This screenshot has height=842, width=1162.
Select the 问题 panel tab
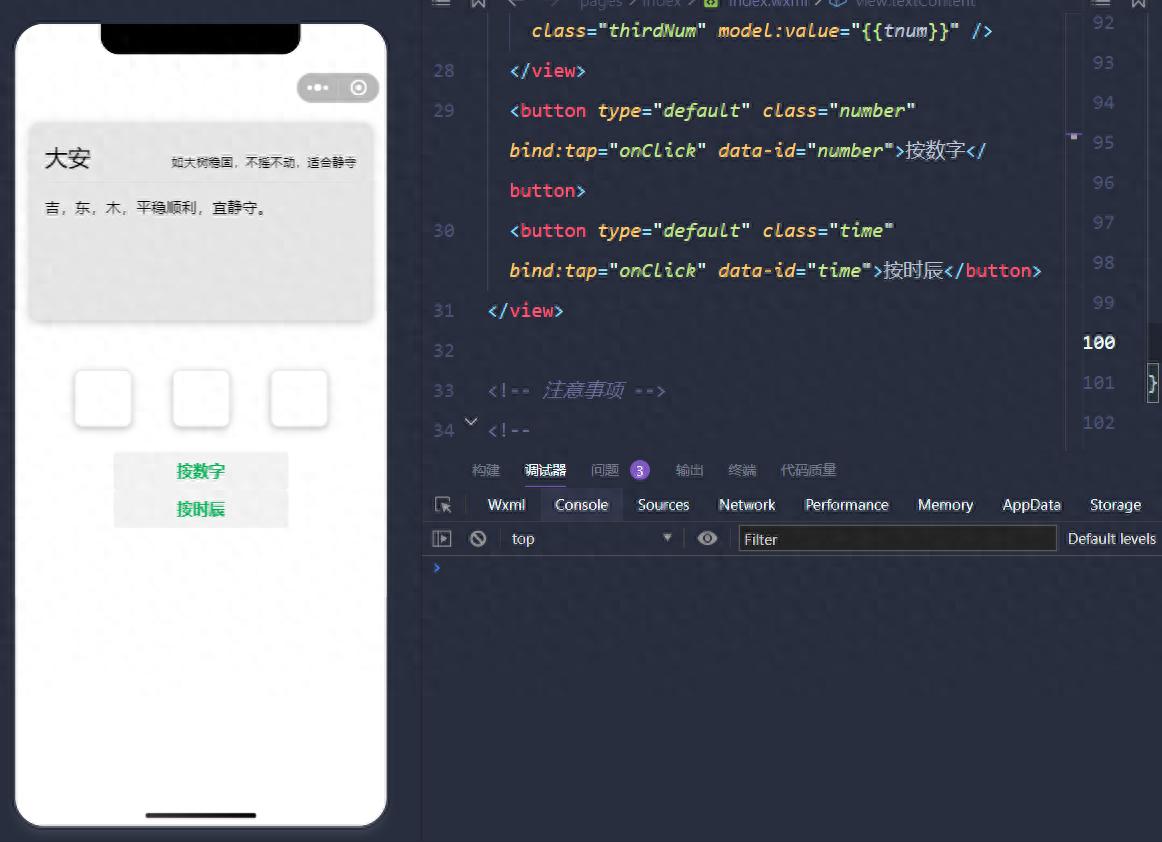[x=605, y=470]
